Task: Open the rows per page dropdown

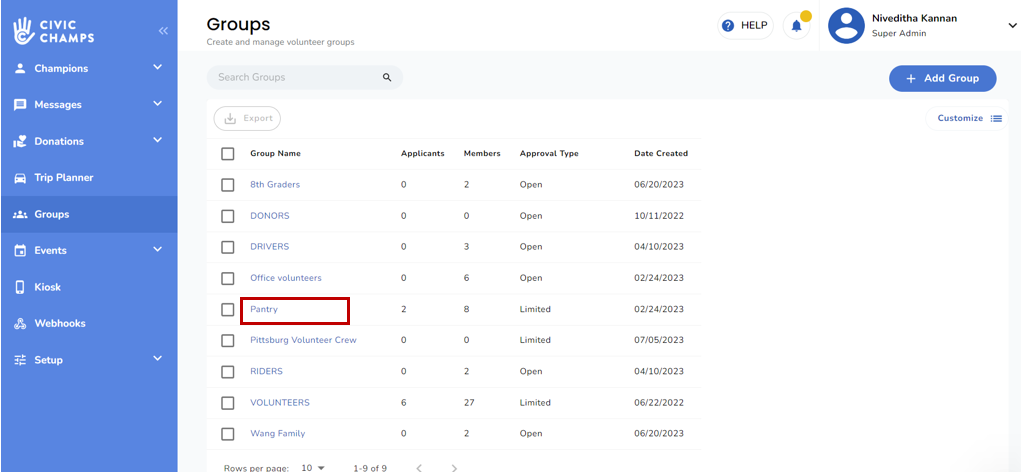Action: pos(314,467)
